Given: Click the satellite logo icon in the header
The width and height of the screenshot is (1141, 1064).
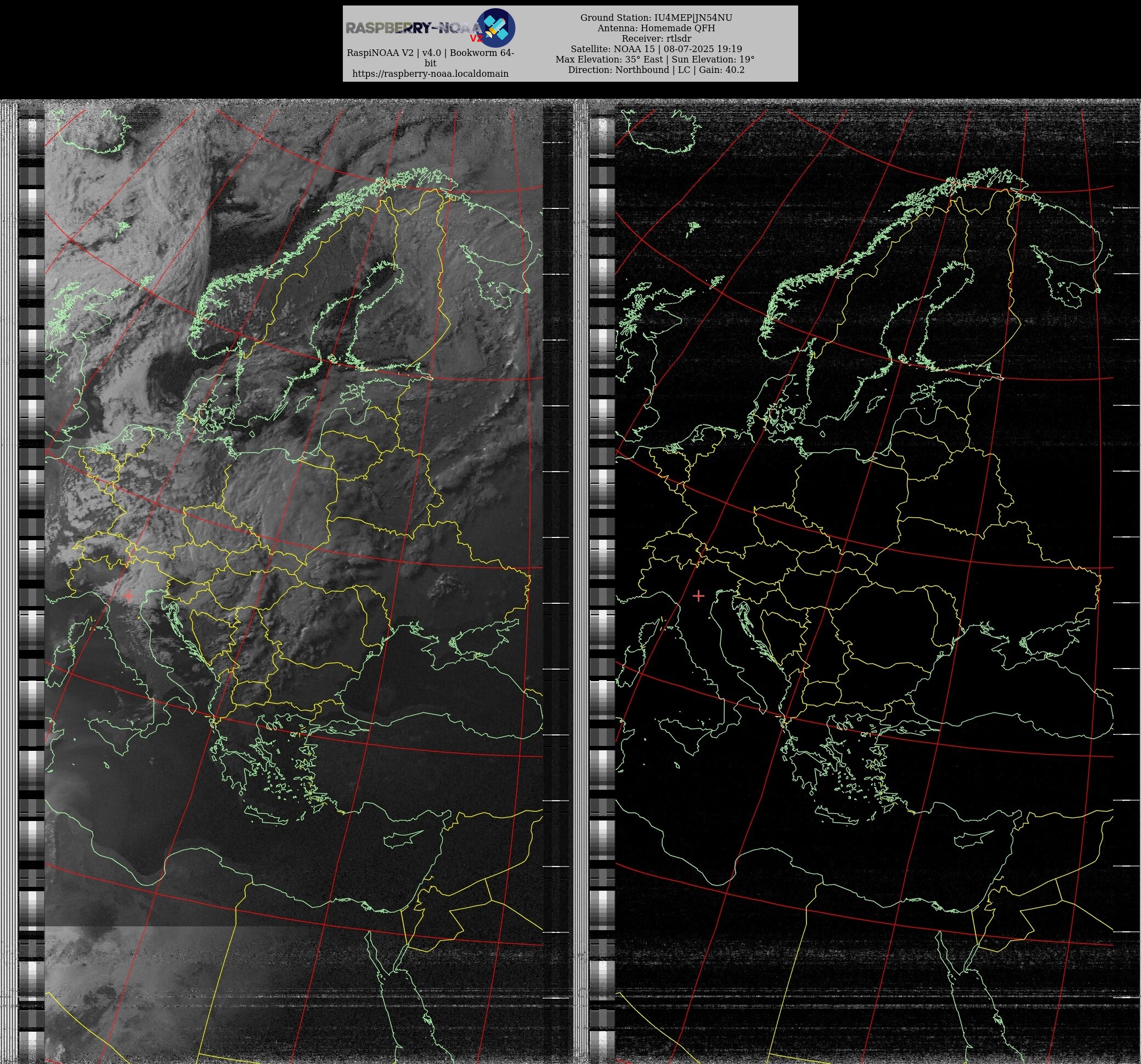Looking at the screenshot, I should (496, 27).
